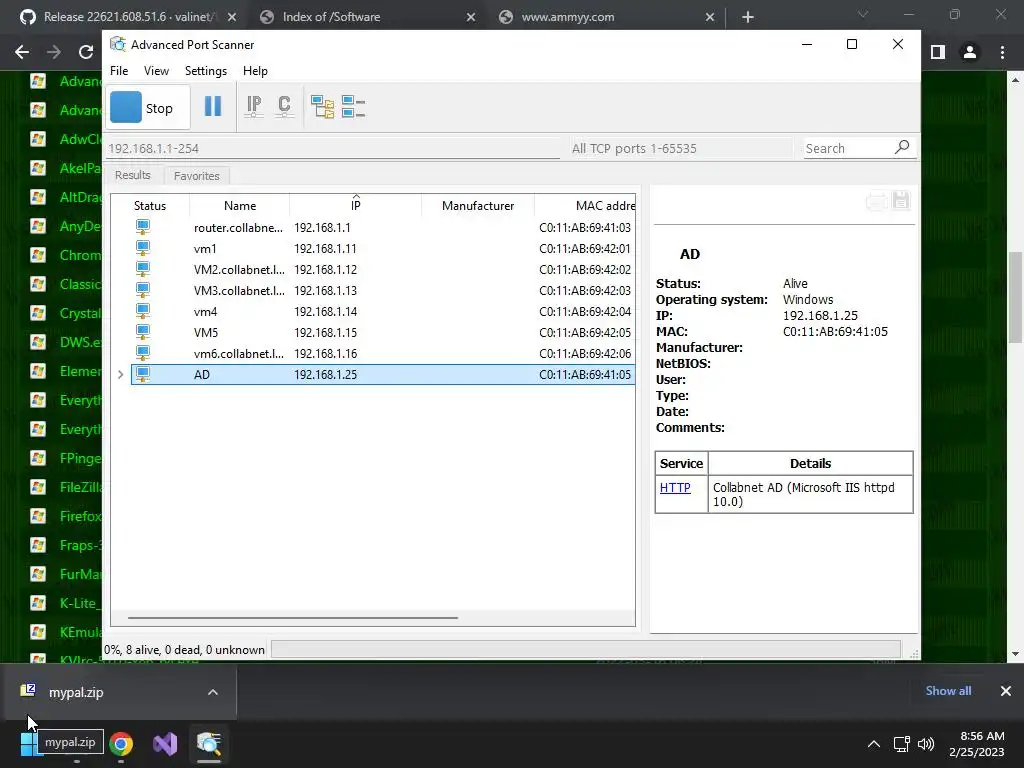
Task: Click computer icon of vm1 row
Action: [x=143, y=248]
